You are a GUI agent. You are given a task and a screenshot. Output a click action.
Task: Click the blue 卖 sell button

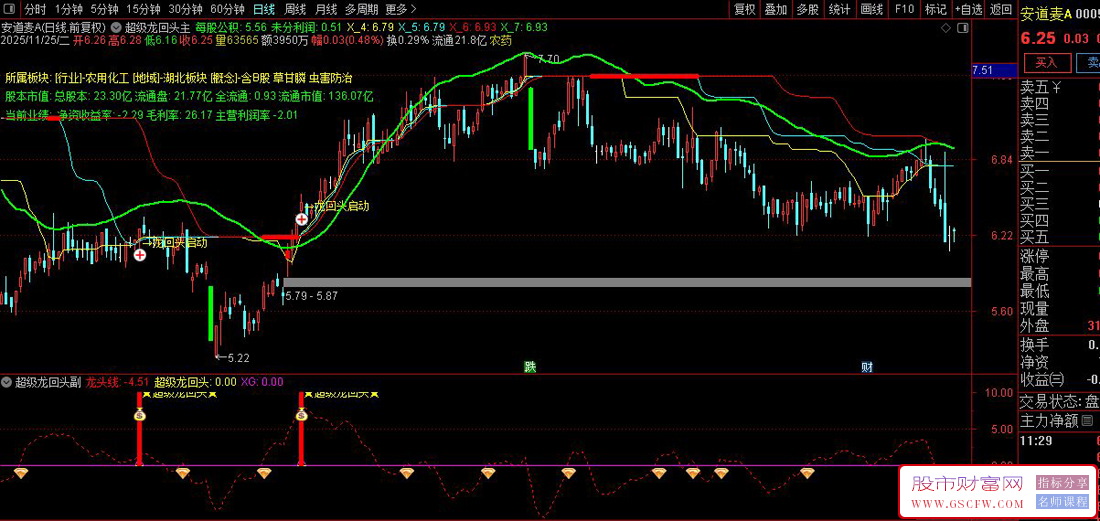pyautogui.click(x=1089, y=62)
